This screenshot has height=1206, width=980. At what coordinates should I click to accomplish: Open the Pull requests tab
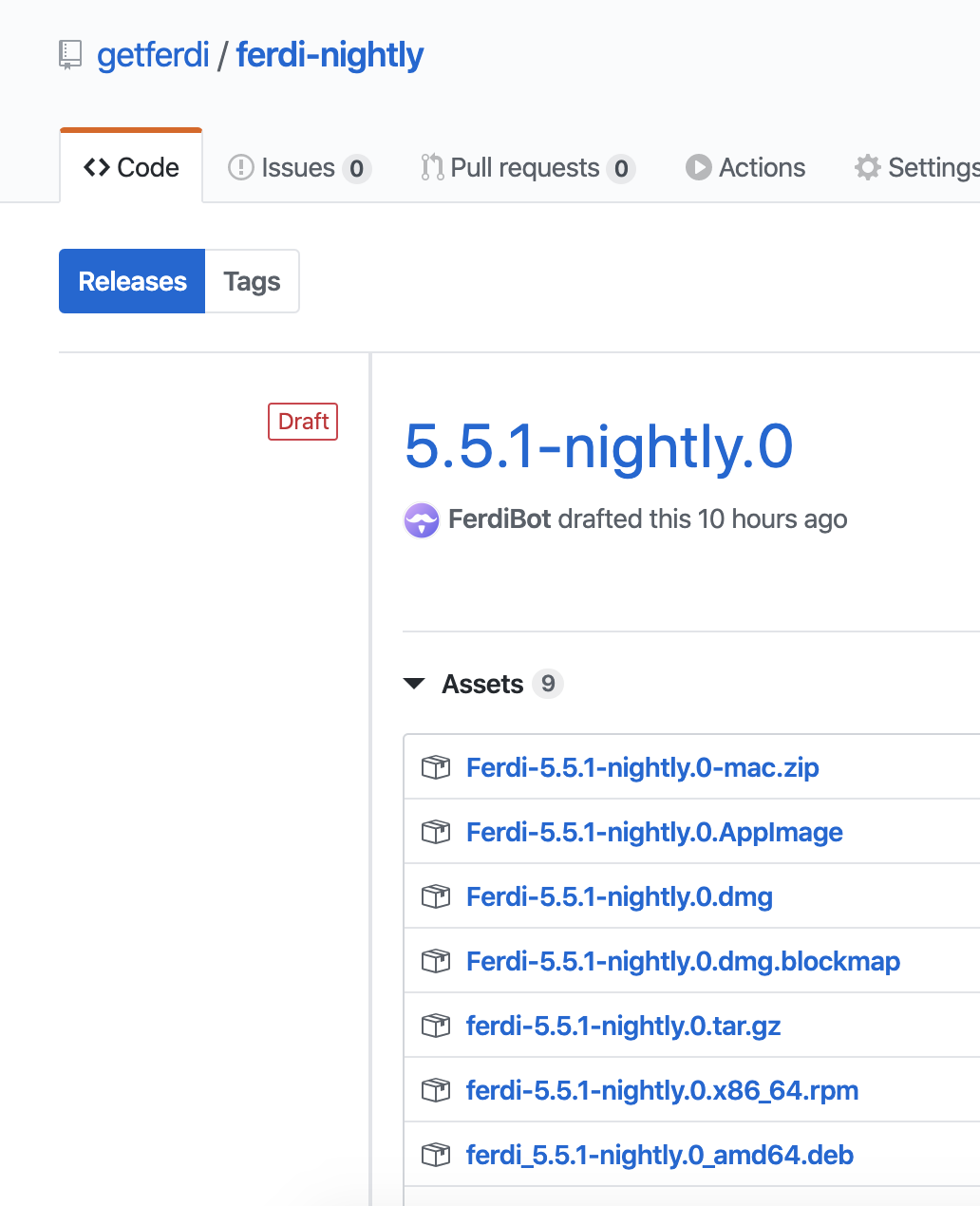528,168
